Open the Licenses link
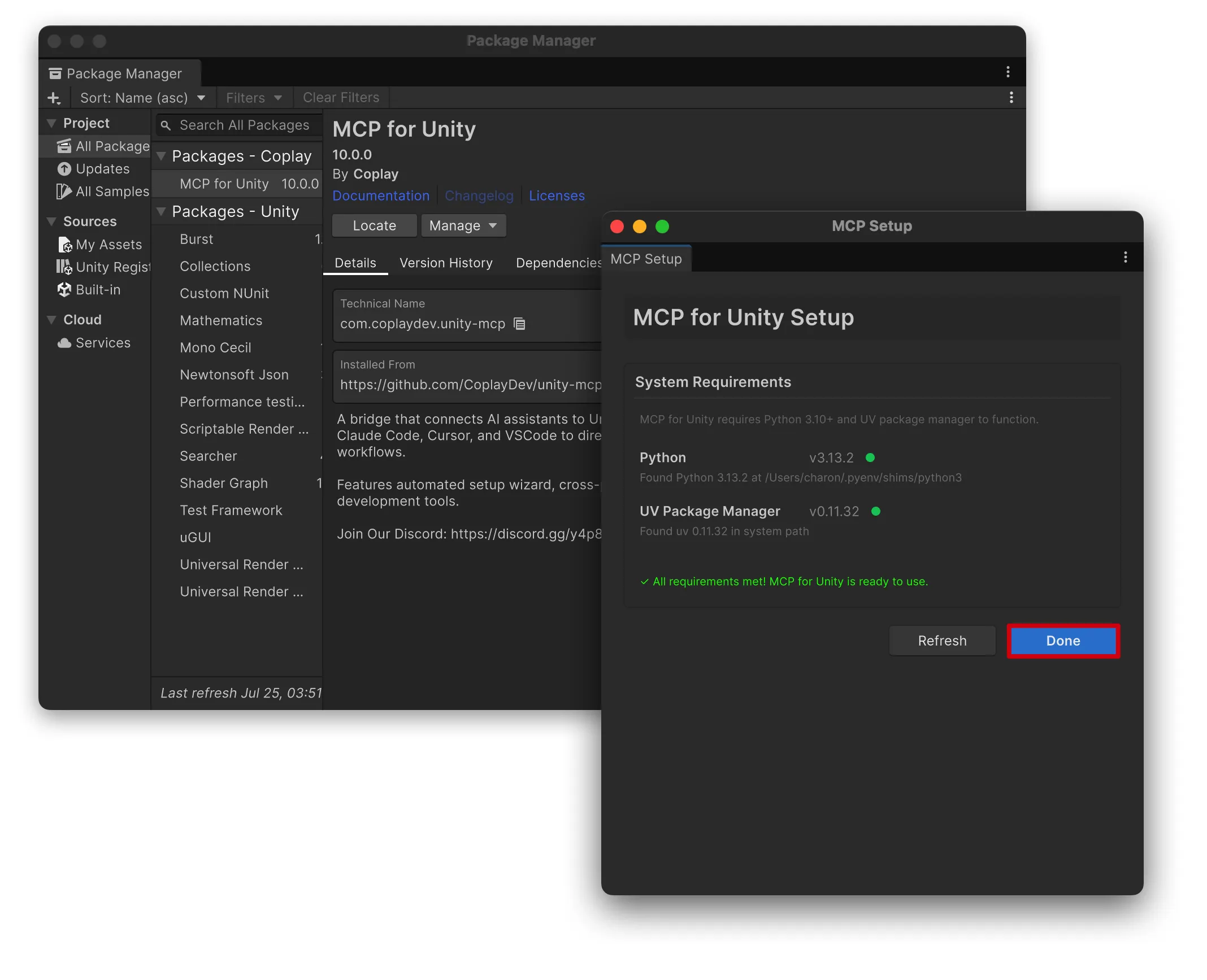1207x980 pixels. 557,196
